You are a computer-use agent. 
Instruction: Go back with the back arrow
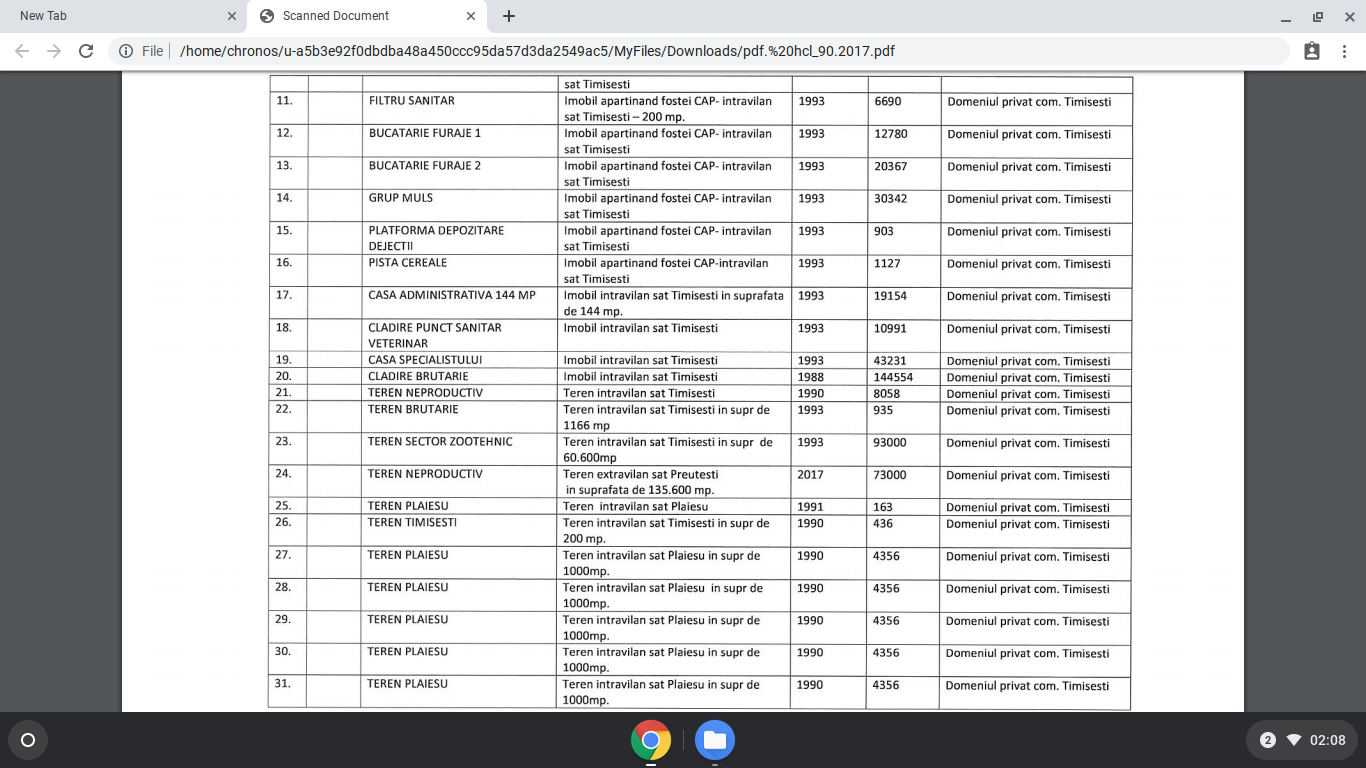coord(22,51)
